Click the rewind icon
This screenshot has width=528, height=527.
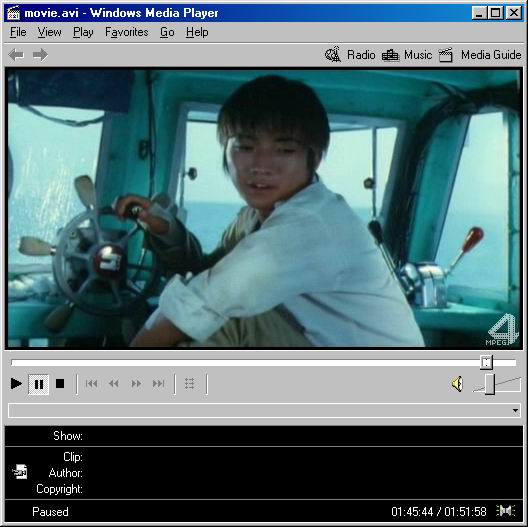click(x=114, y=384)
